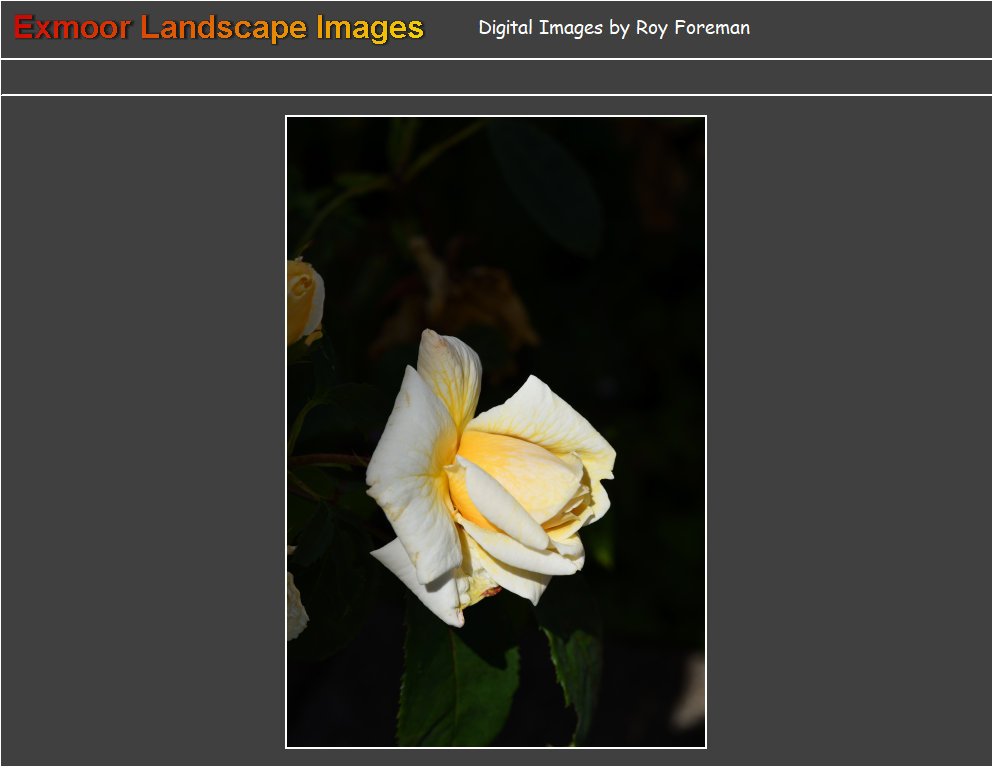Click the word Exmoor in the heading
Viewport: 993px width, 767px height.
pos(72,28)
